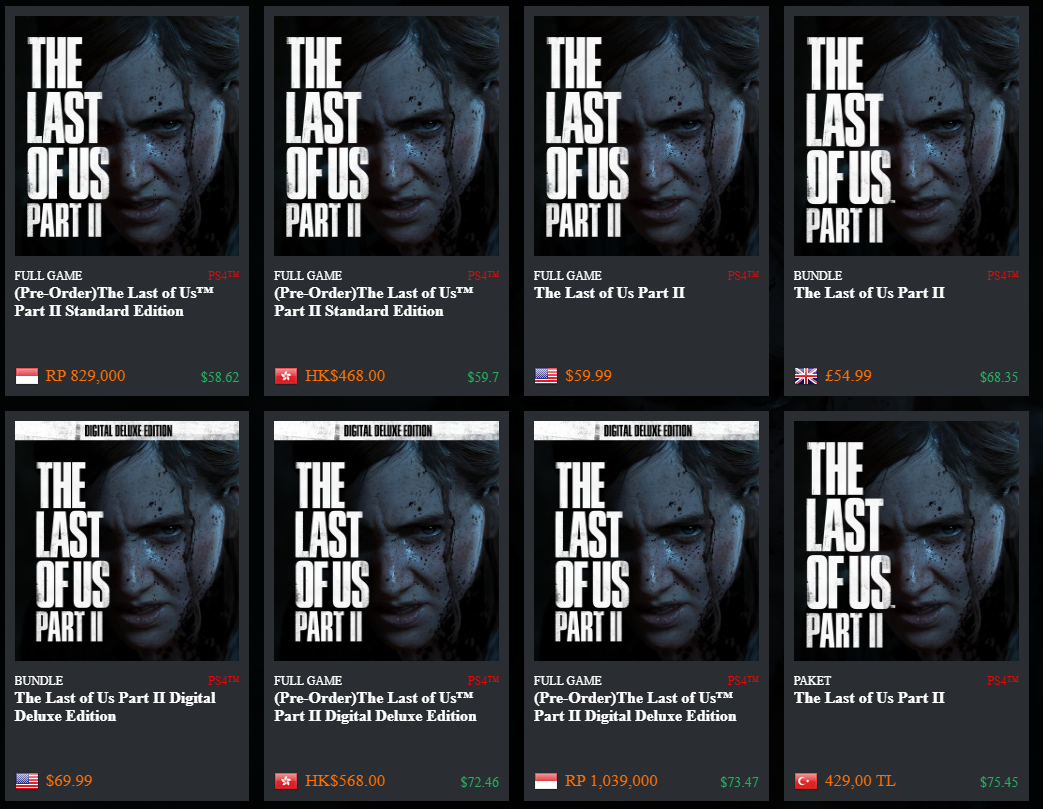Open cover art of the HK$468.00 Standard Edition
This screenshot has width=1043, height=809.
[x=386, y=136]
